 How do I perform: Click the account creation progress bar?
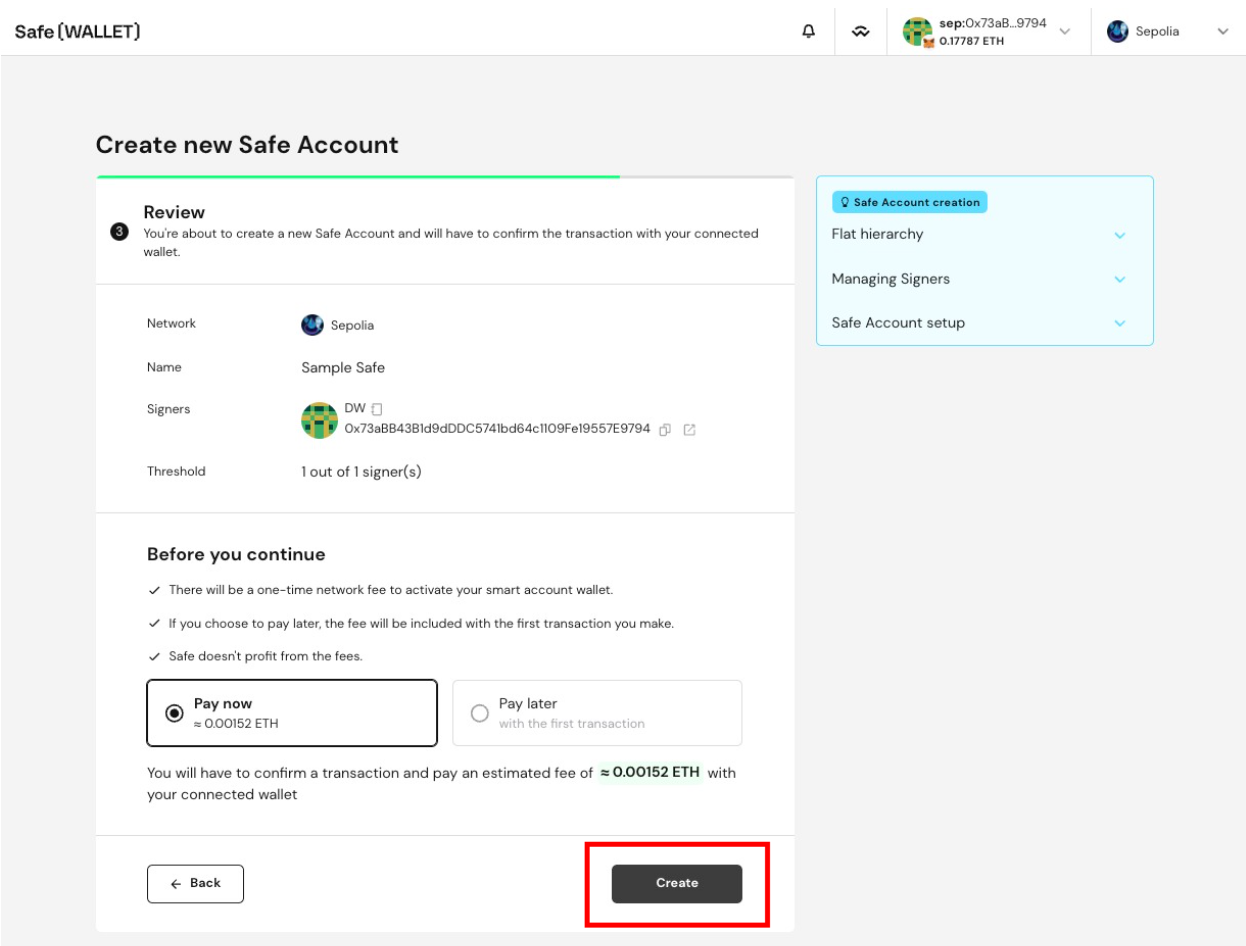click(x=445, y=177)
